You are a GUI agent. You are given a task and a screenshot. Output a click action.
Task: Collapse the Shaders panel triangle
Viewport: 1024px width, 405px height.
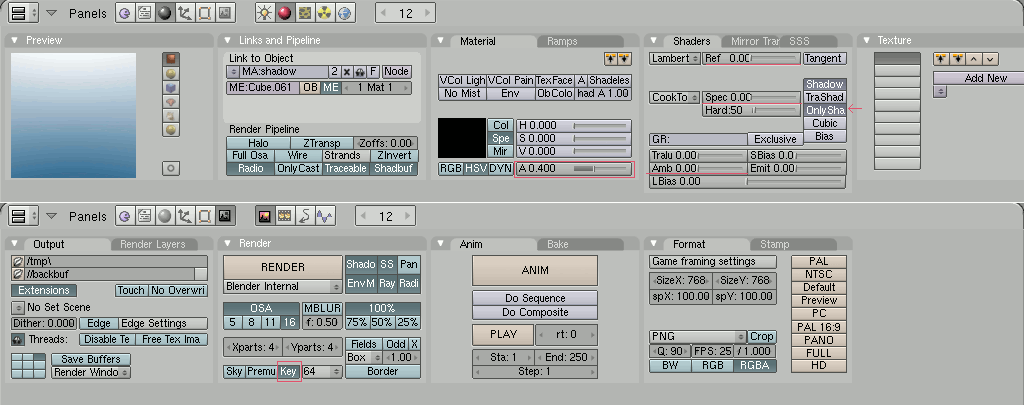coord(654,41)
